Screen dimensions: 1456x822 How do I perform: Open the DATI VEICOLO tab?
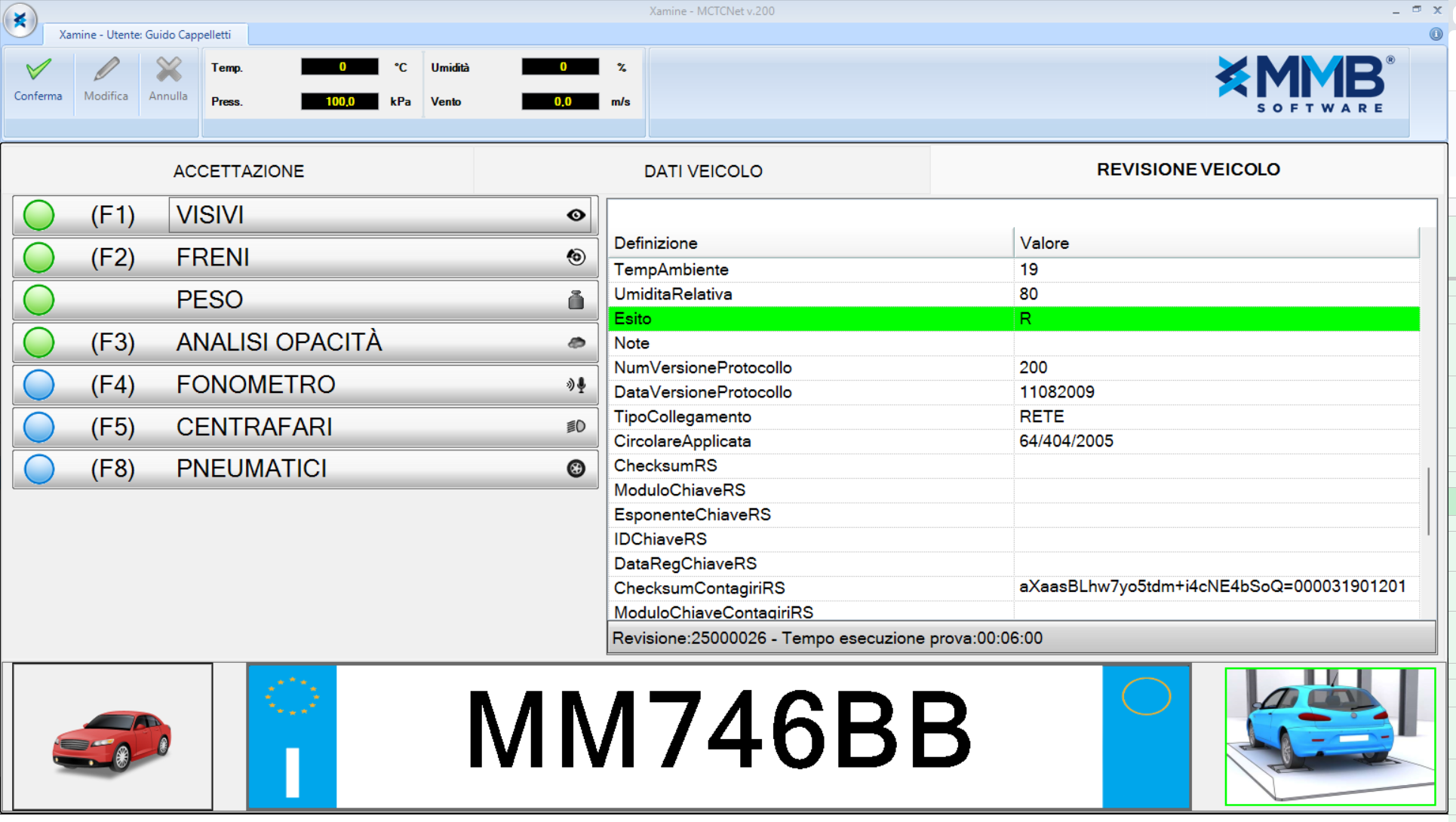click(x=702, y=171)
